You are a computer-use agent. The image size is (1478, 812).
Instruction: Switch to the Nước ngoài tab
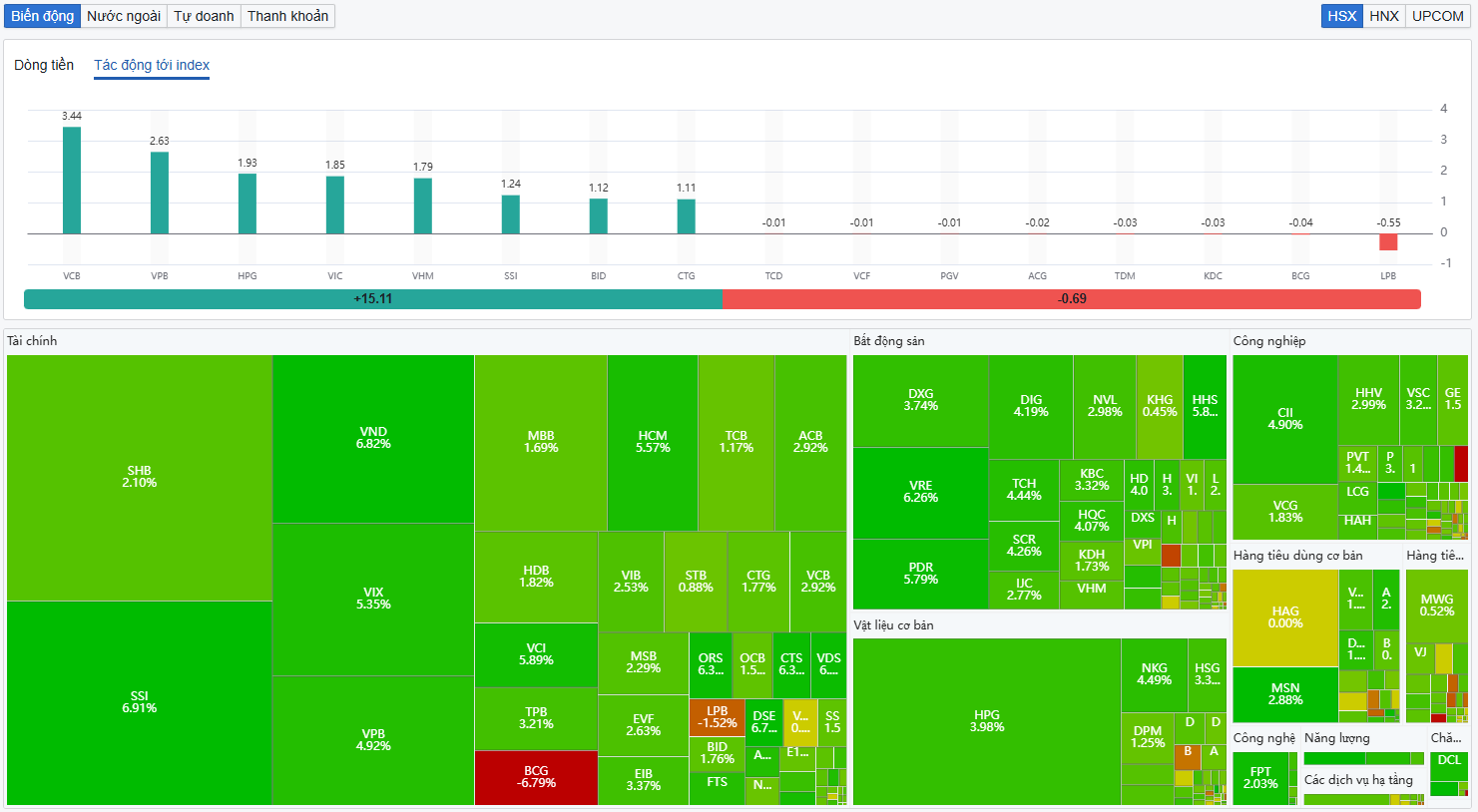[124, 16]
